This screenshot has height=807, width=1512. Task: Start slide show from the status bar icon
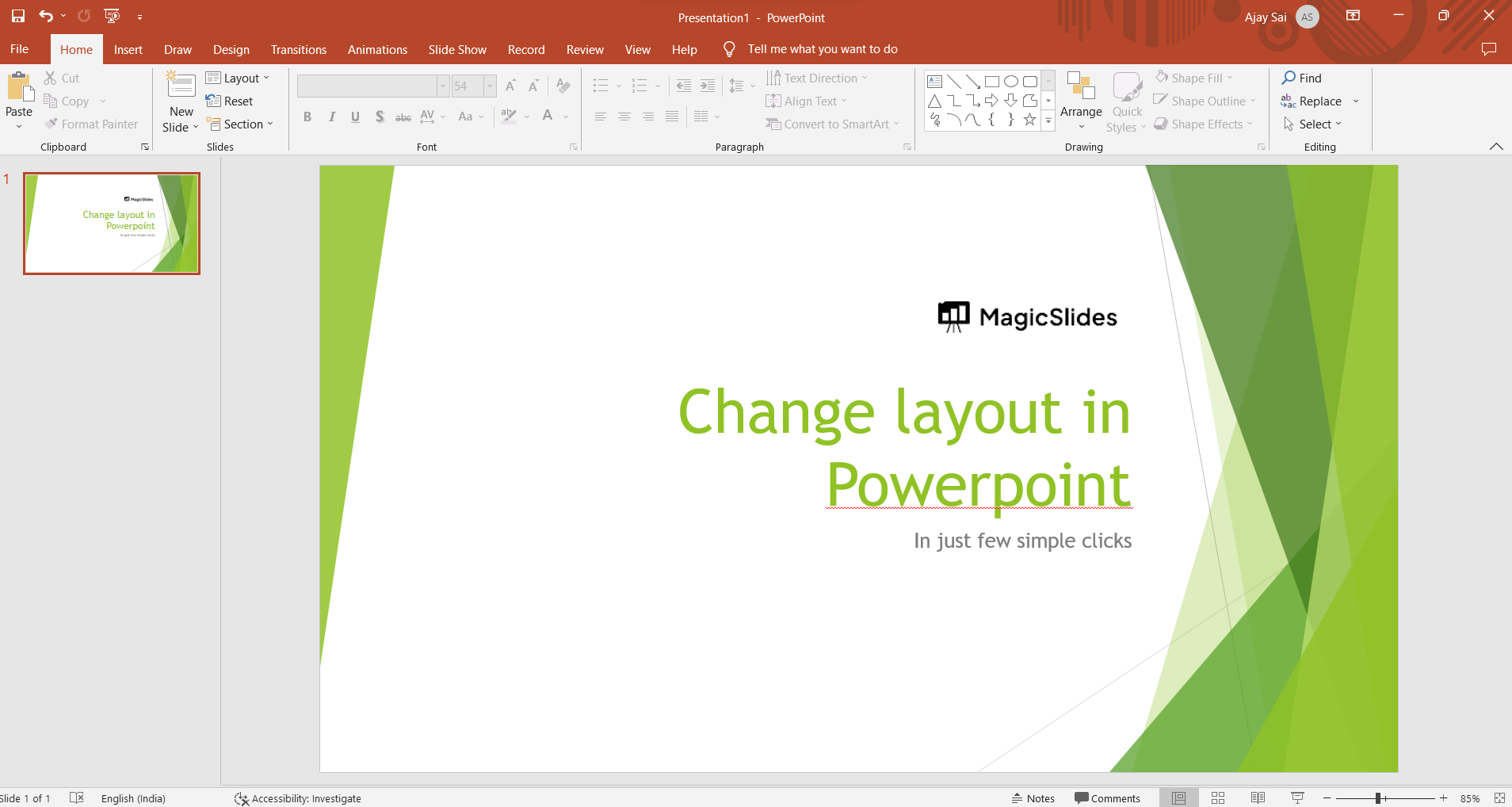(1297, 798)
